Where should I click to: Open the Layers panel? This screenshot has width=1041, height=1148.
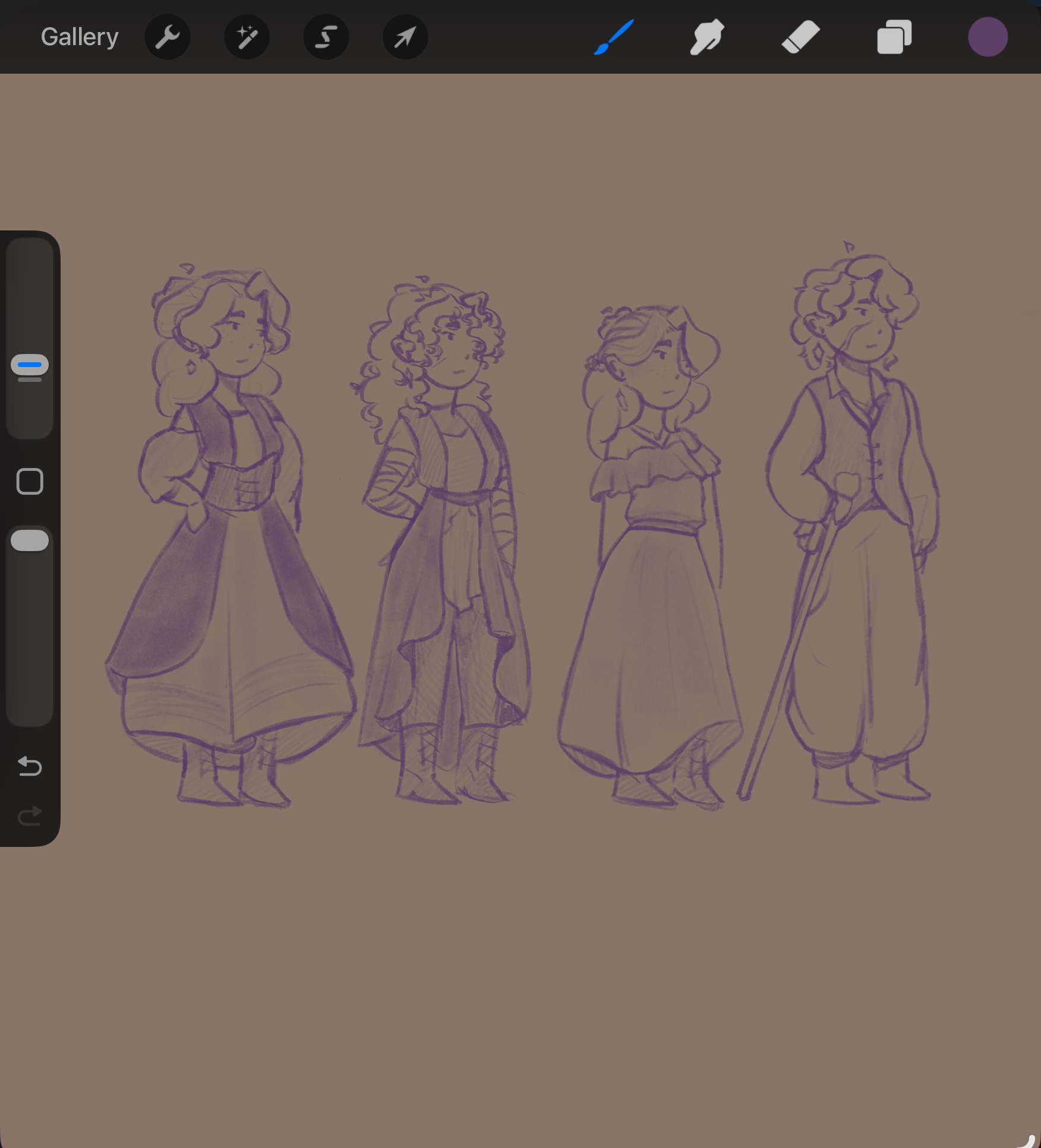(894, 37)
